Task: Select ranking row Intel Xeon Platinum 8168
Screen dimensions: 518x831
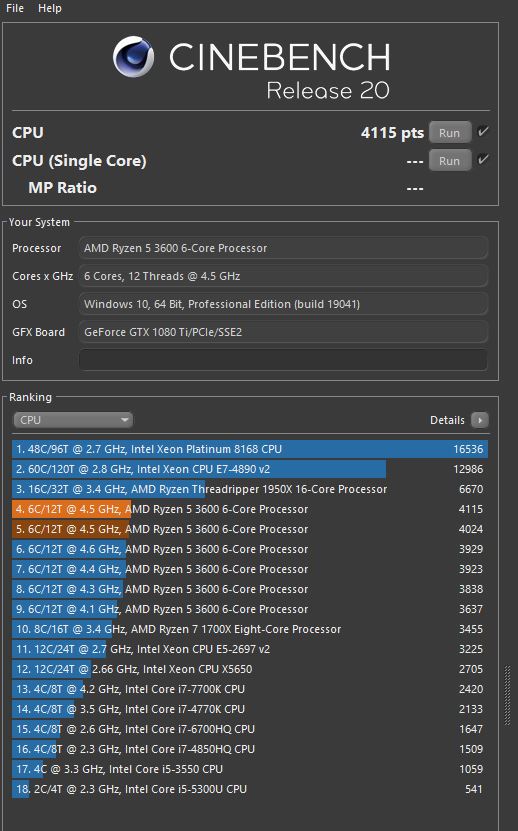Action: [x=250, y=449]
